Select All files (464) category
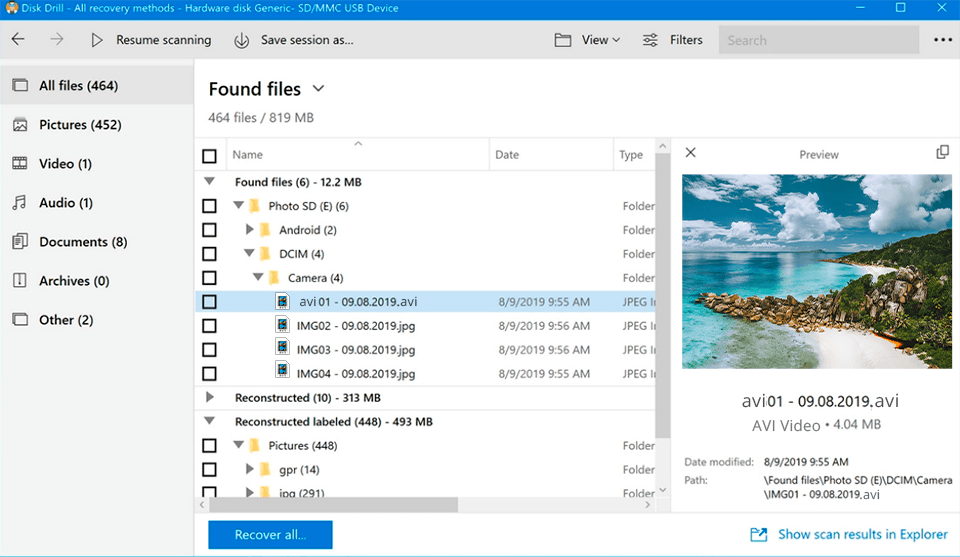 click(97, 85)
